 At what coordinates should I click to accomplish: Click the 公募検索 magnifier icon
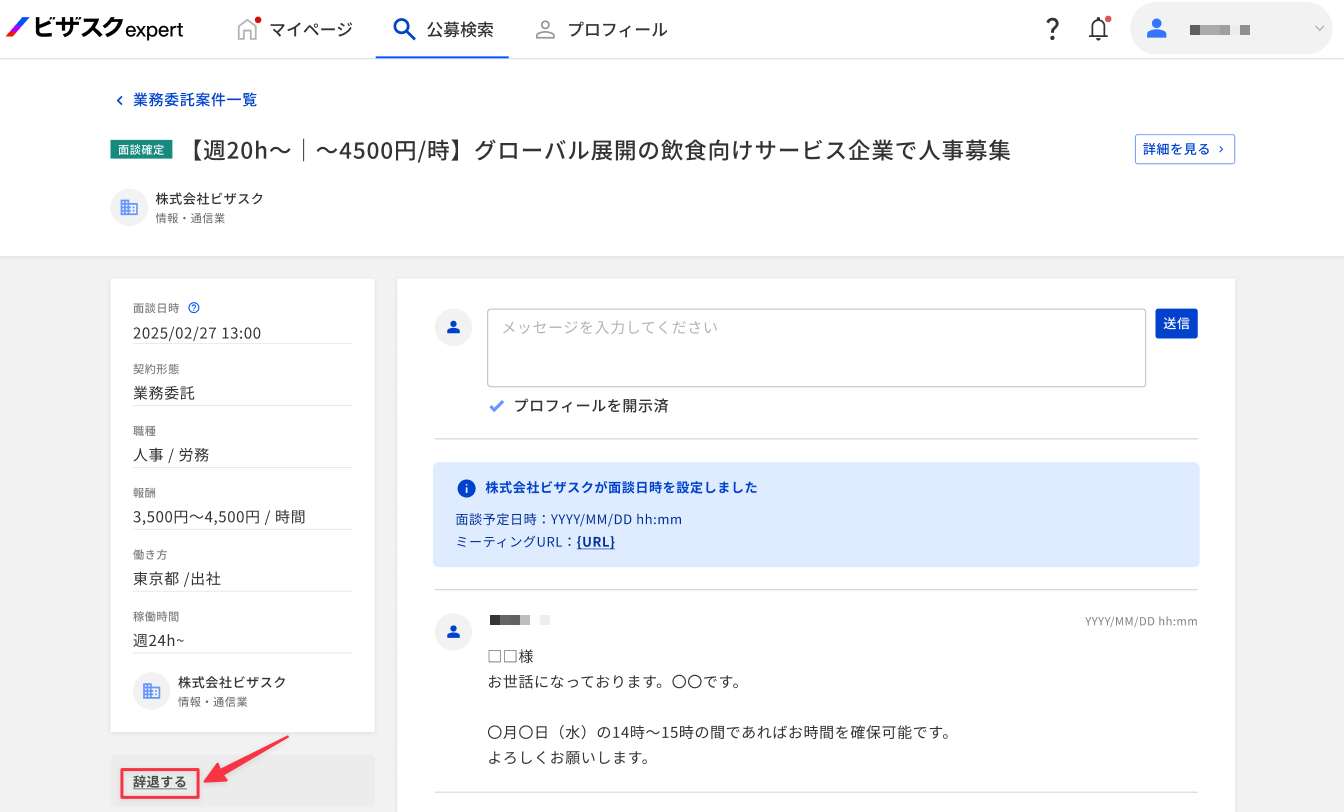[x=404, y=29]
